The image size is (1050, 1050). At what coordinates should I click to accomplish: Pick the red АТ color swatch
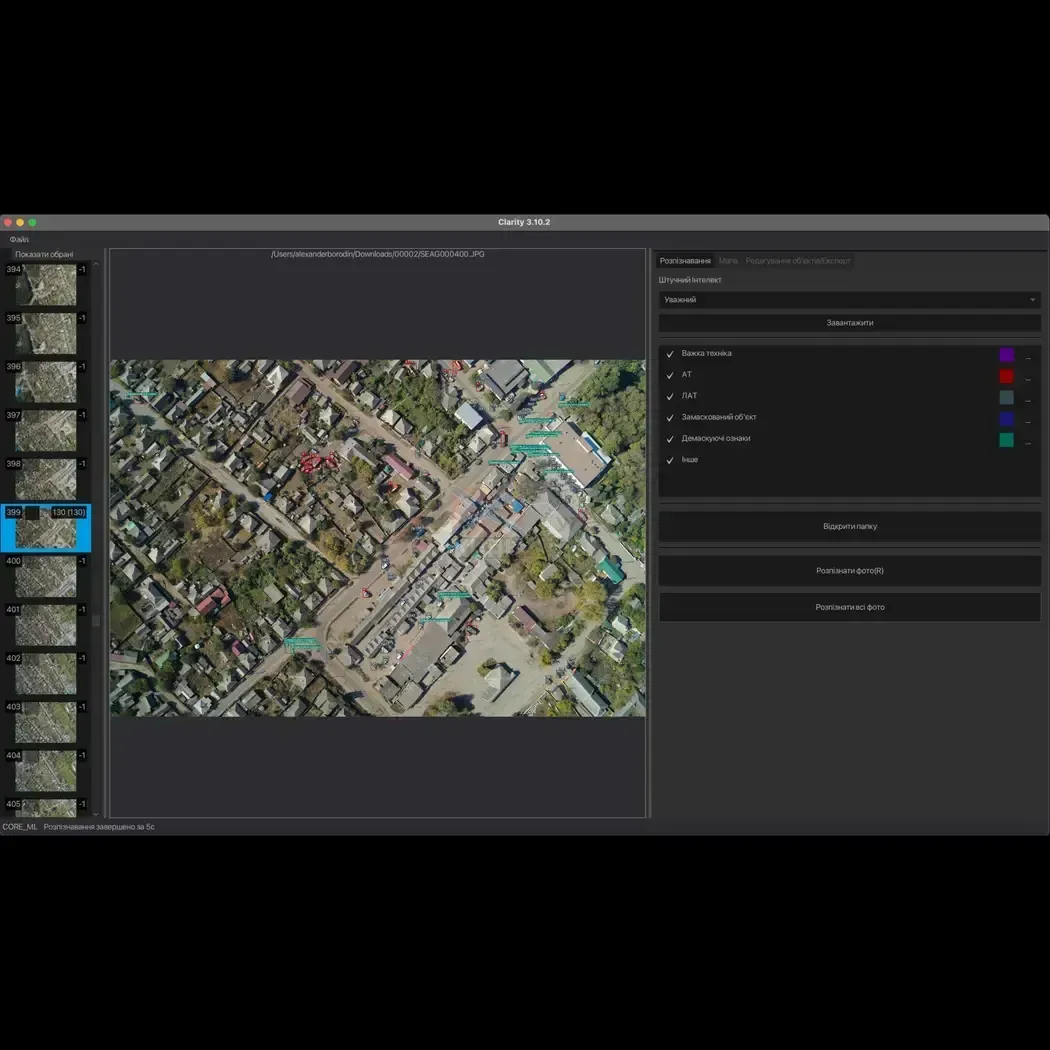[x=1006, y=376]
